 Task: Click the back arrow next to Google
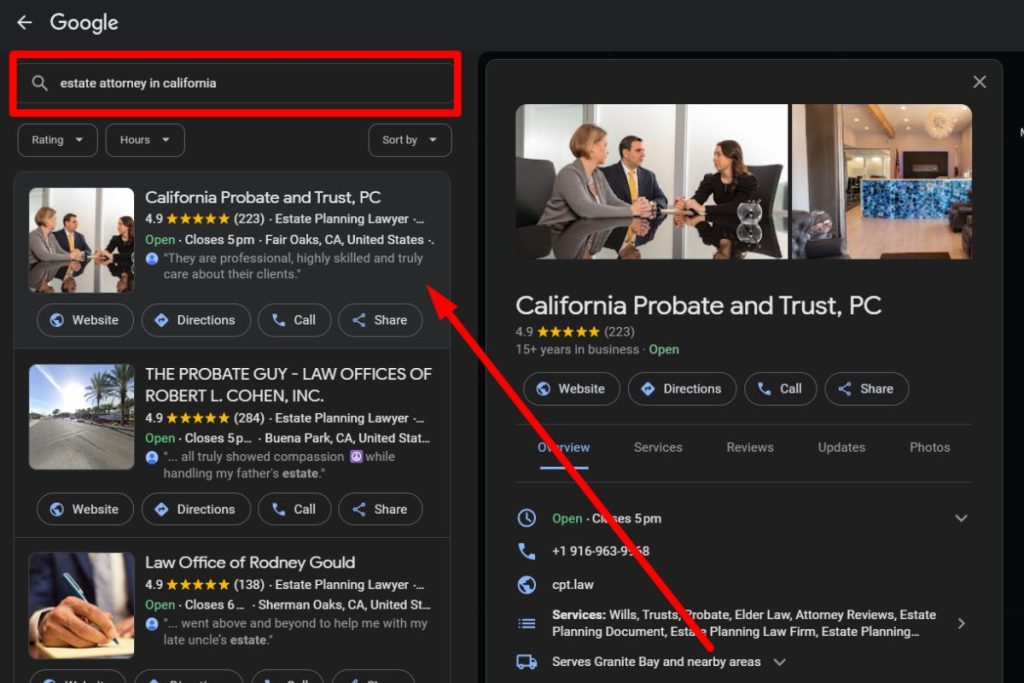(24, 23)
